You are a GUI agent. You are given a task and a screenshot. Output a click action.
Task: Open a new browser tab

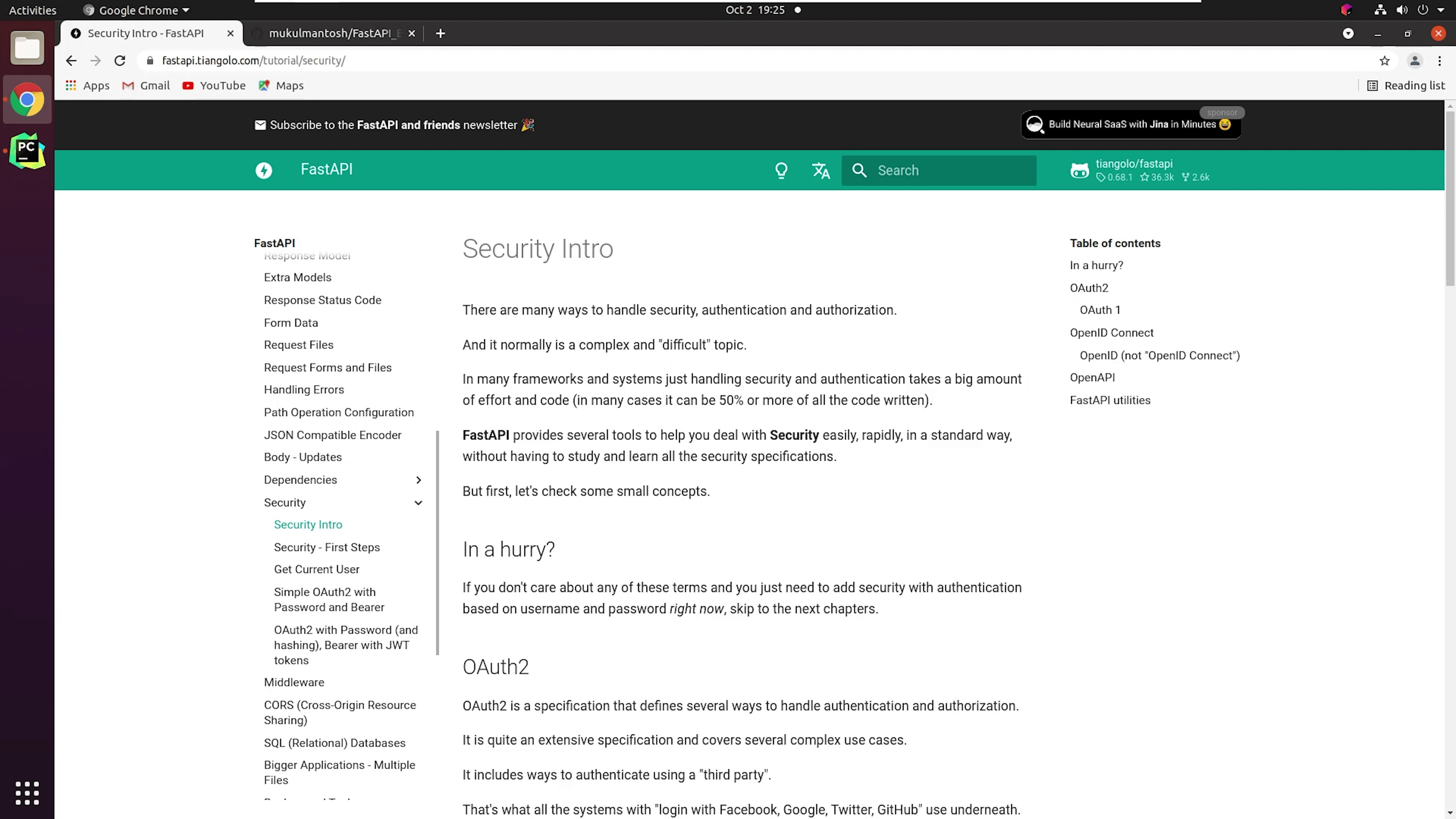pyautogui.click(x=440, y=33)
